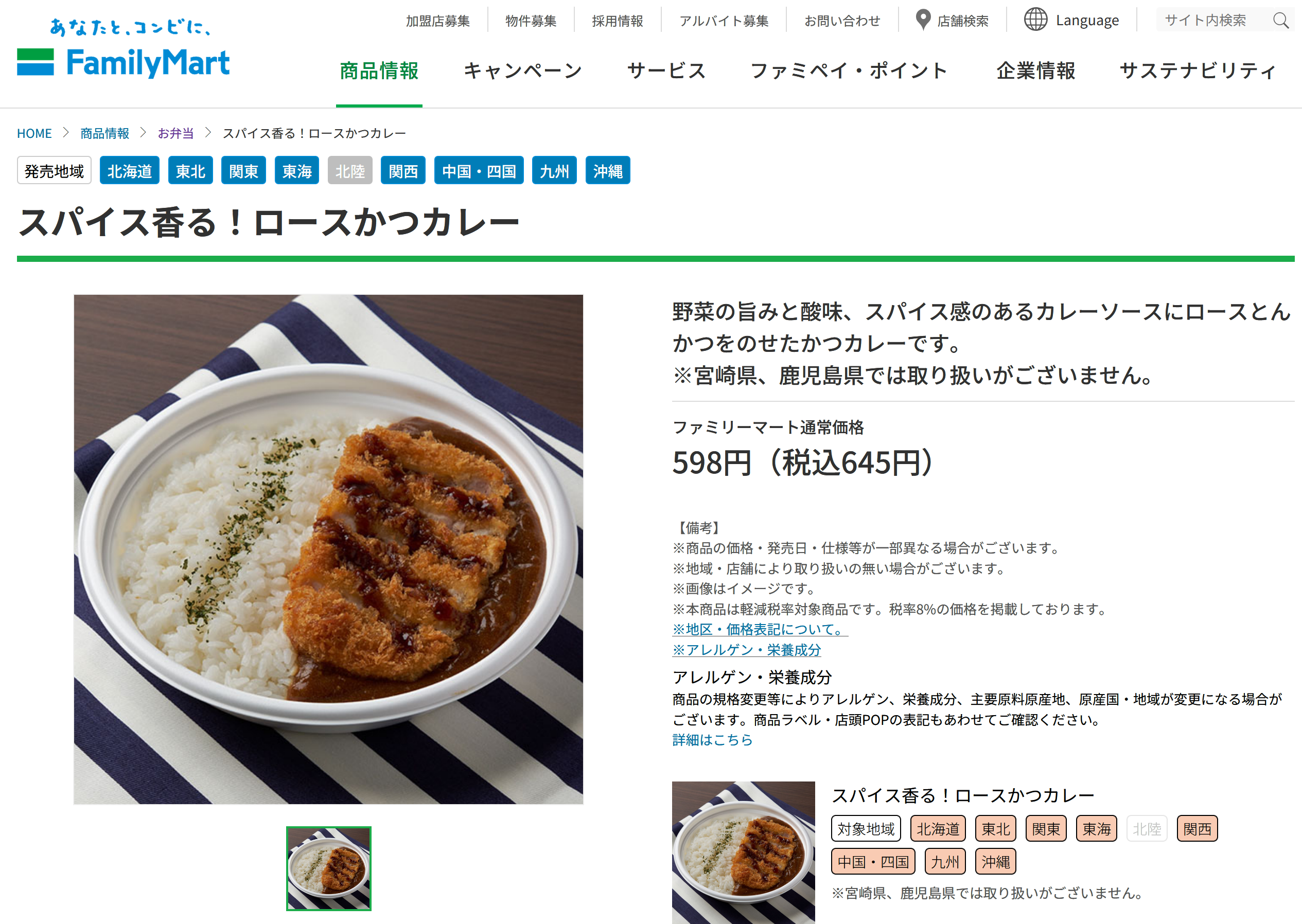
Task: Click the store locator pin icon
Action: point(923,20)
